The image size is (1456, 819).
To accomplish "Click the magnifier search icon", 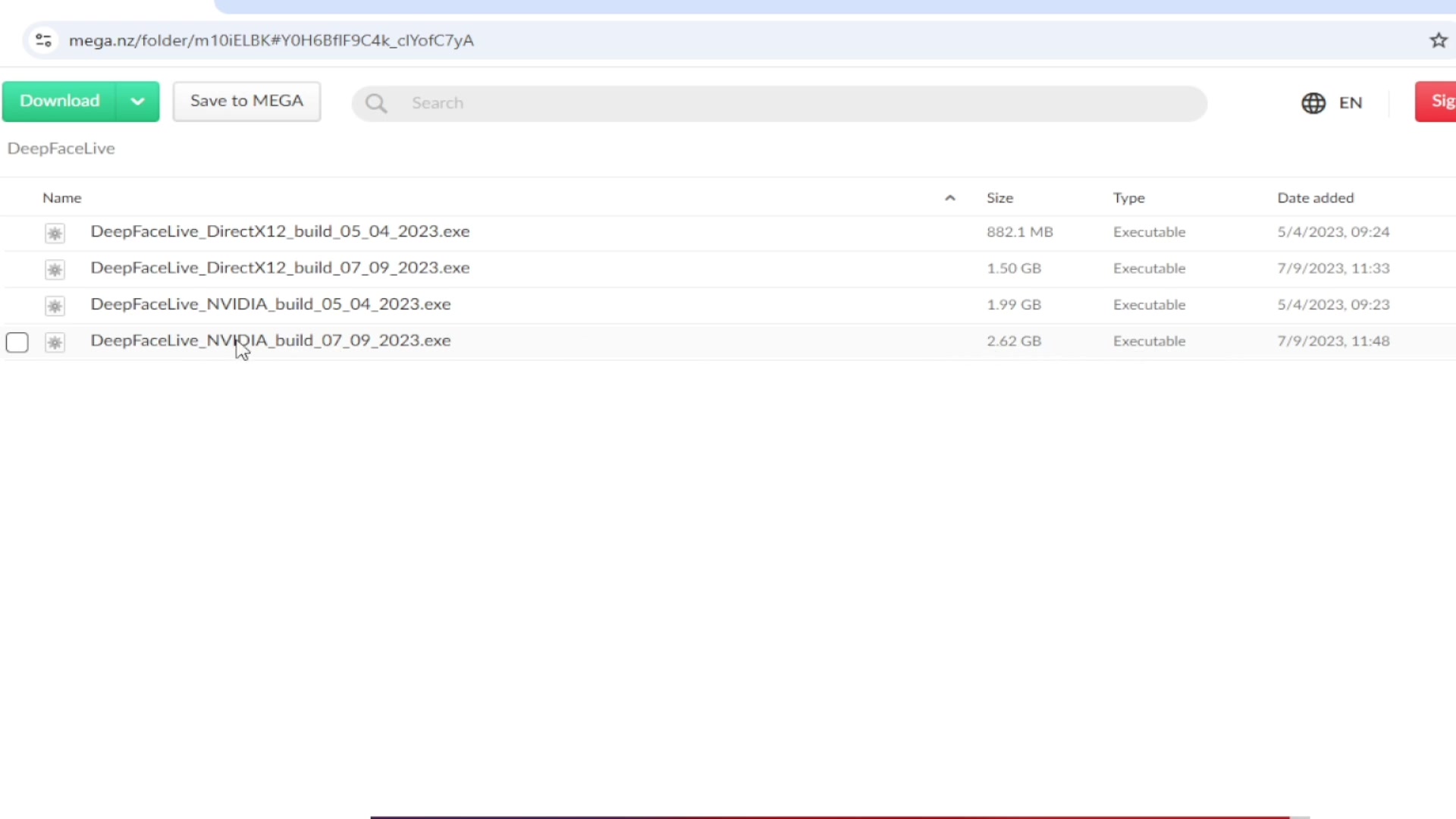I will pyautogui.click(x=376, y=103).
